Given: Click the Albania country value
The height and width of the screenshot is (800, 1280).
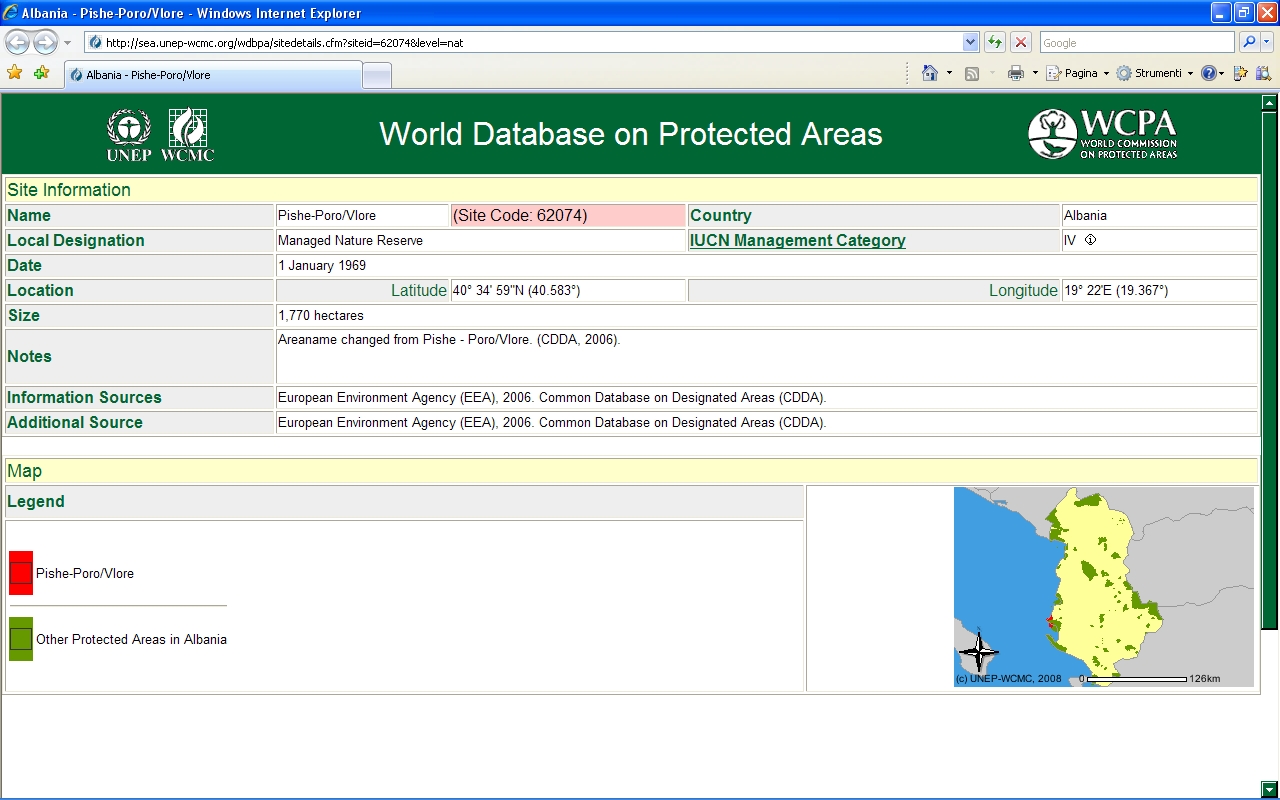Looking at the screenshot, I should [x=1085, y=216].
